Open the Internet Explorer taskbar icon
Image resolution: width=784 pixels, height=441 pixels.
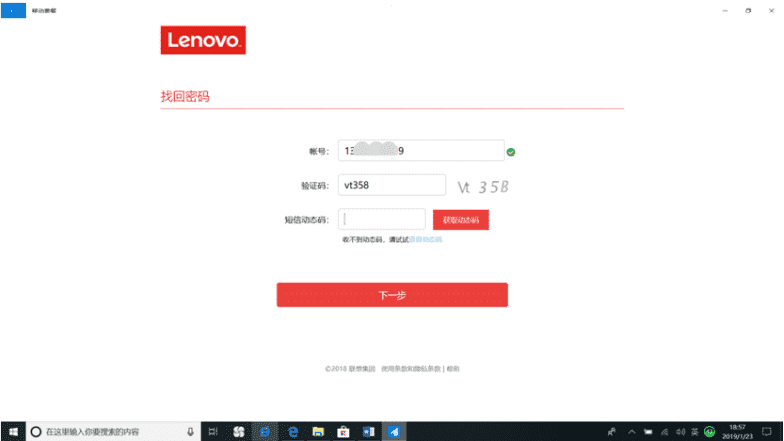coord(265,432)
